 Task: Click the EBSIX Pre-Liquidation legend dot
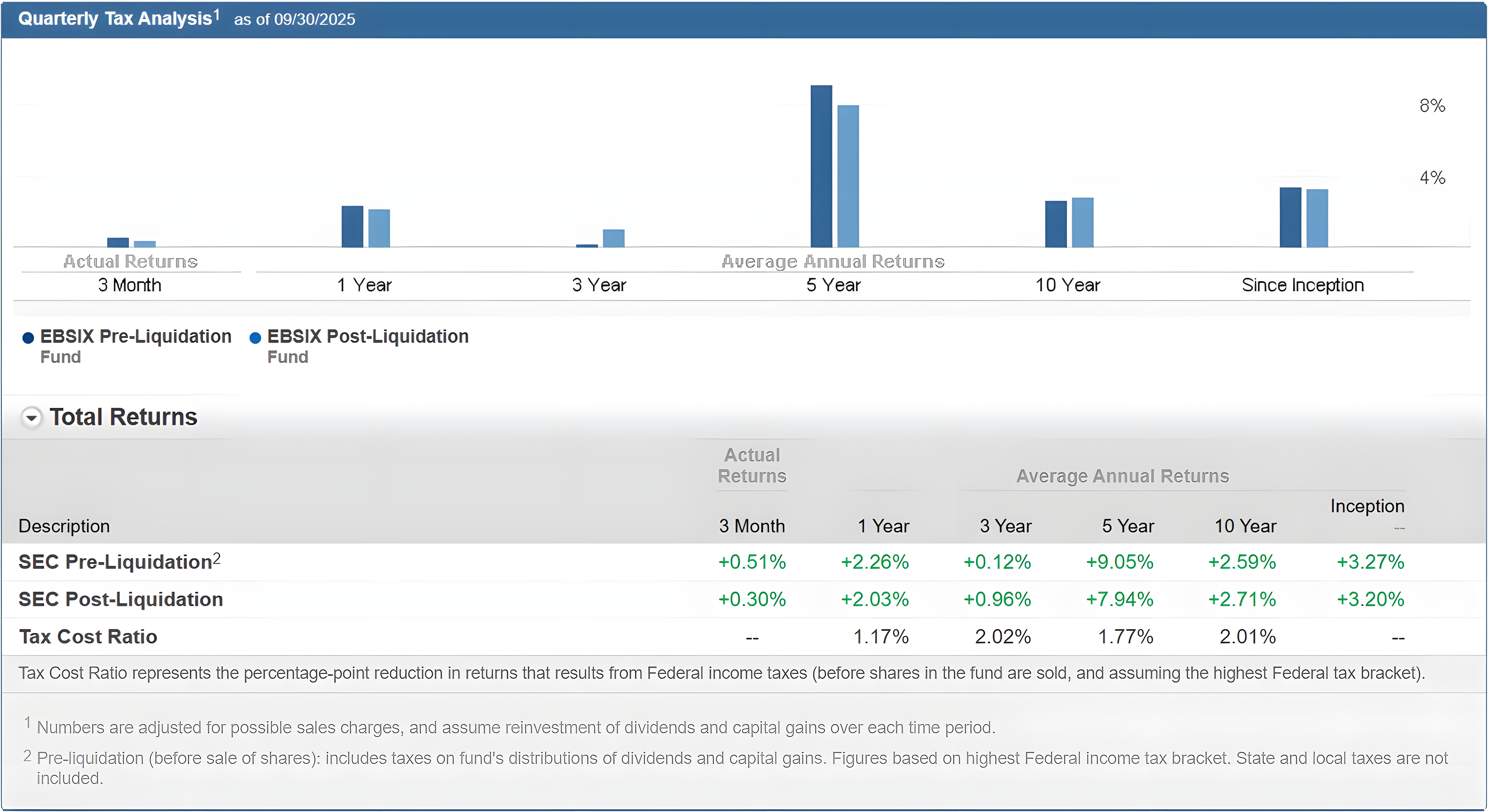pyautogui.click(x=28, y=338)
